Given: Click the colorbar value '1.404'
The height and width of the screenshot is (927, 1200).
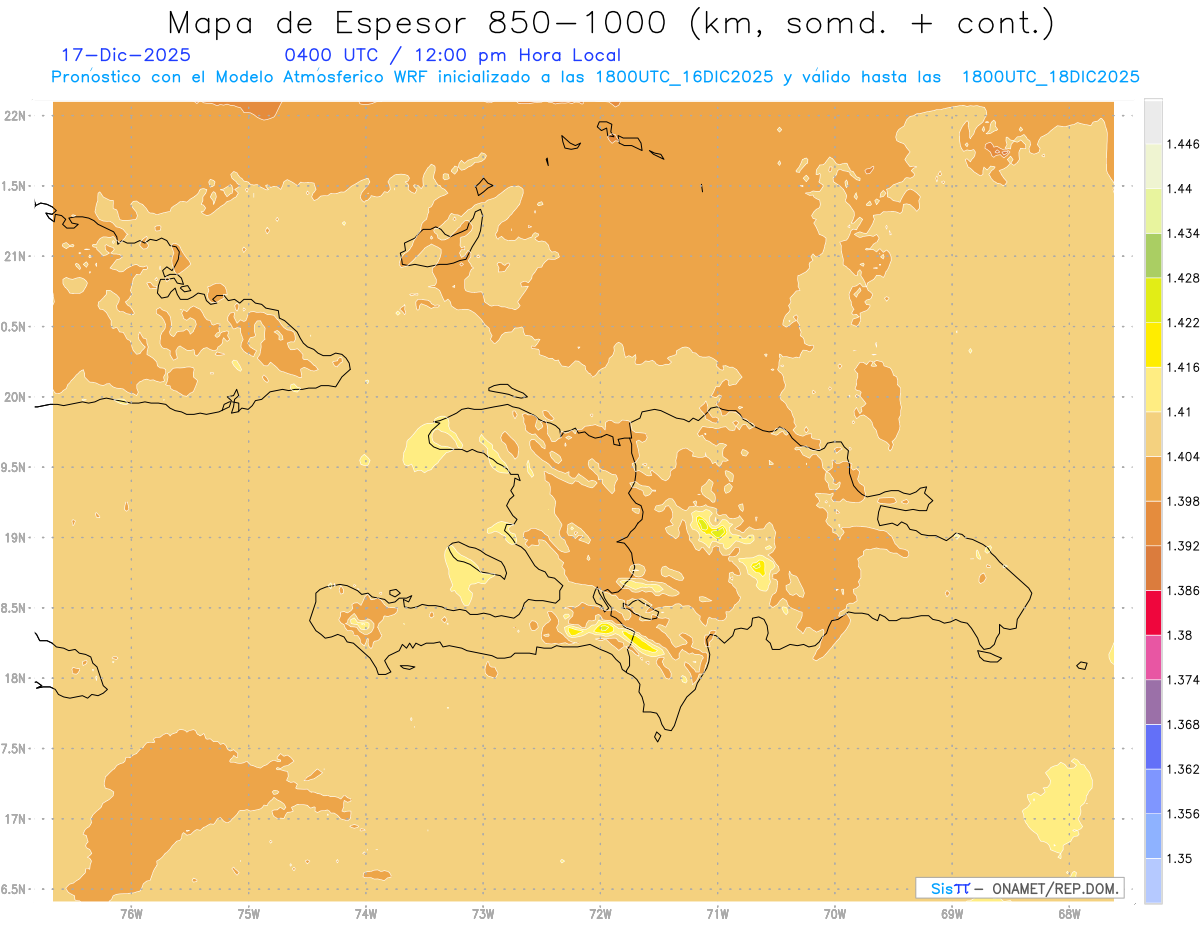Looking at the screenshot, I should (x=1182, y=456).
